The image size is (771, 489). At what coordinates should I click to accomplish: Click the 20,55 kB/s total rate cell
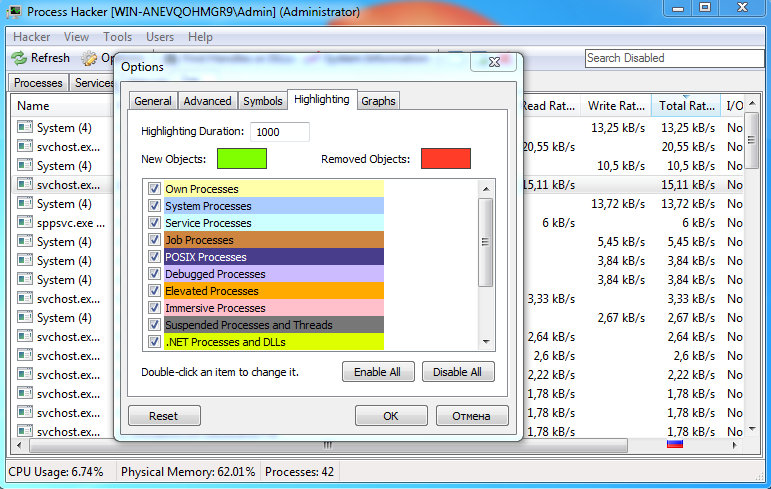(x=688, y=147)
